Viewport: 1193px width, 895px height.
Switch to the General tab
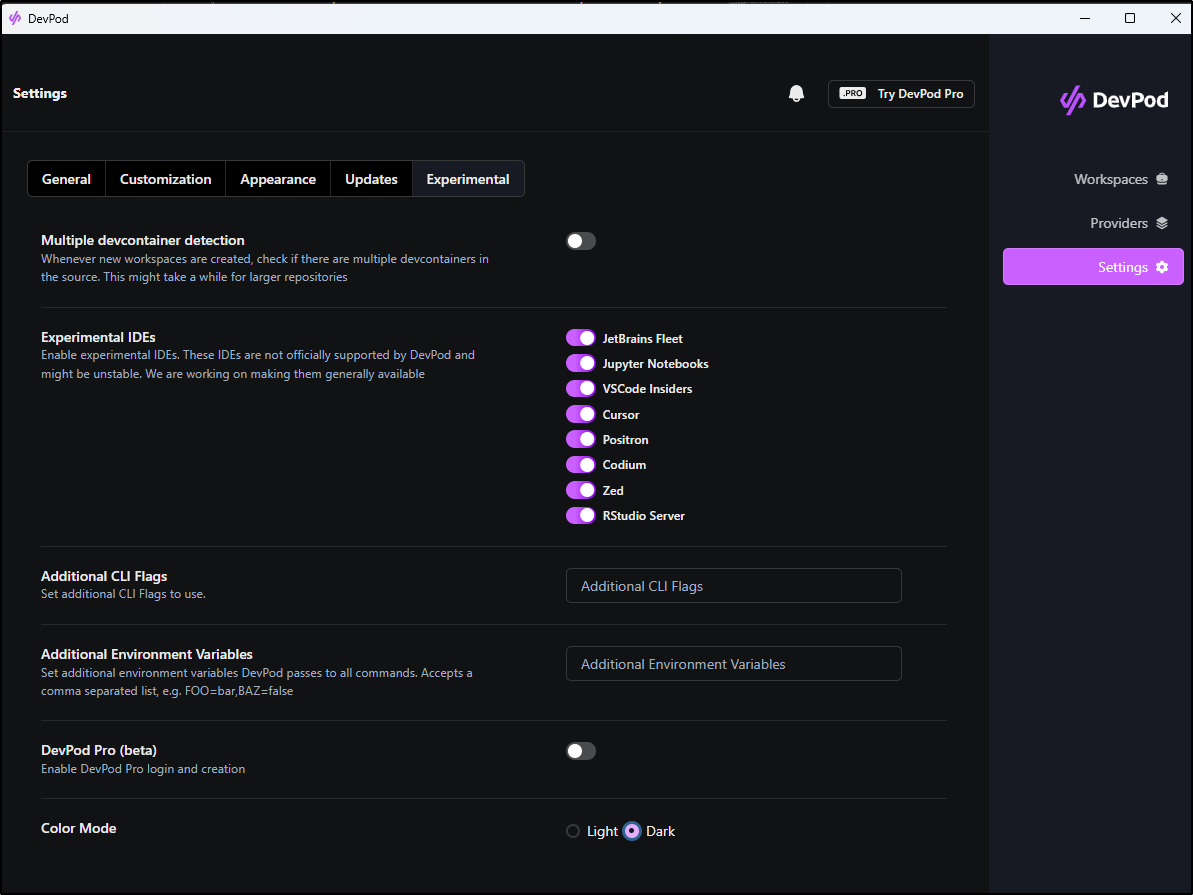66,179
